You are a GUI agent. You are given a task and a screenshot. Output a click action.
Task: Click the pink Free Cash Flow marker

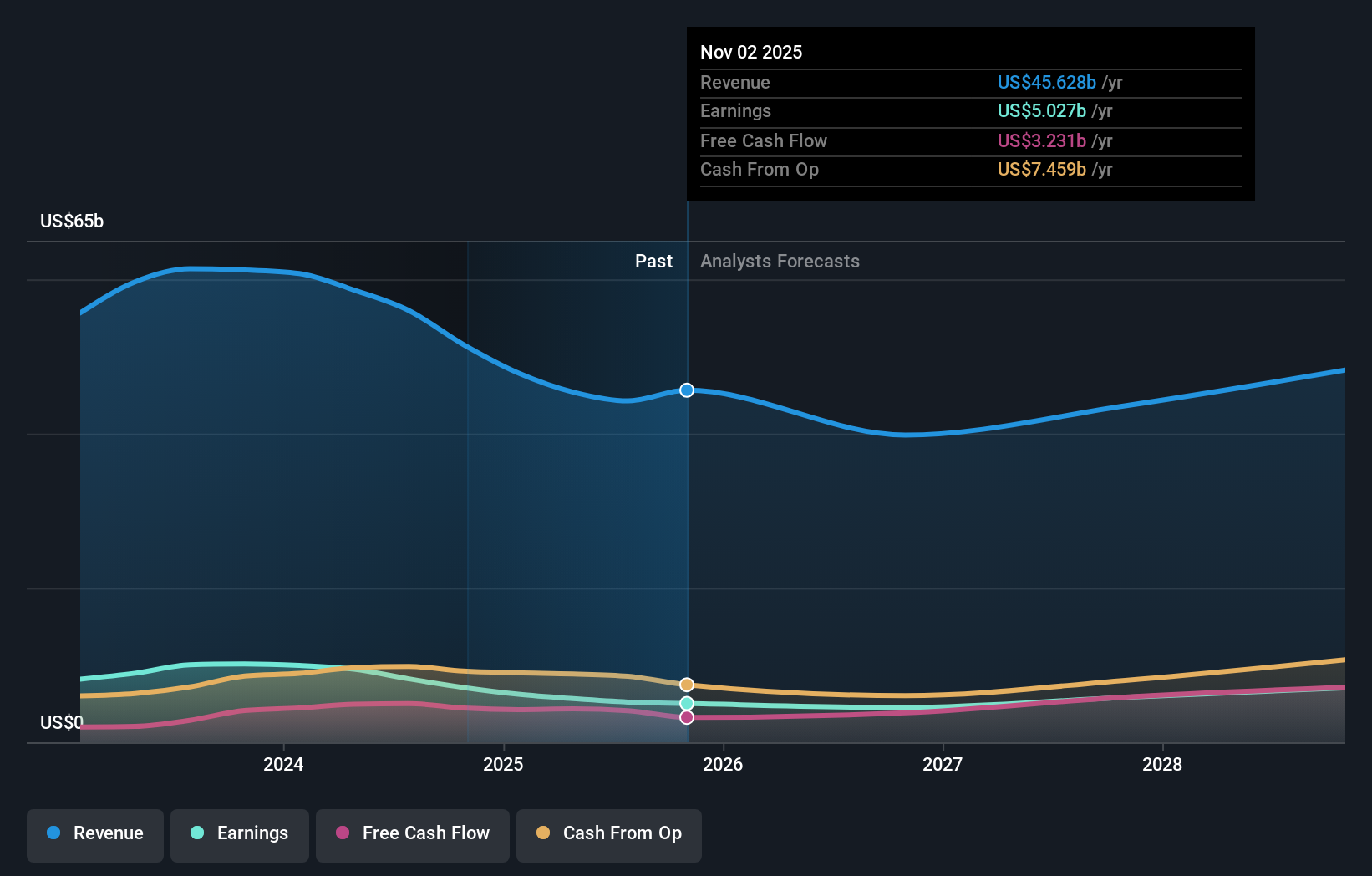point(687,717)
